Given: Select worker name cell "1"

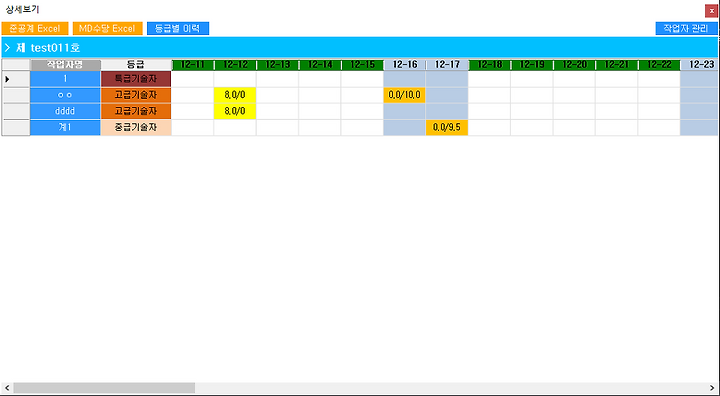Looking at the screenshot, I should point(65,79).
